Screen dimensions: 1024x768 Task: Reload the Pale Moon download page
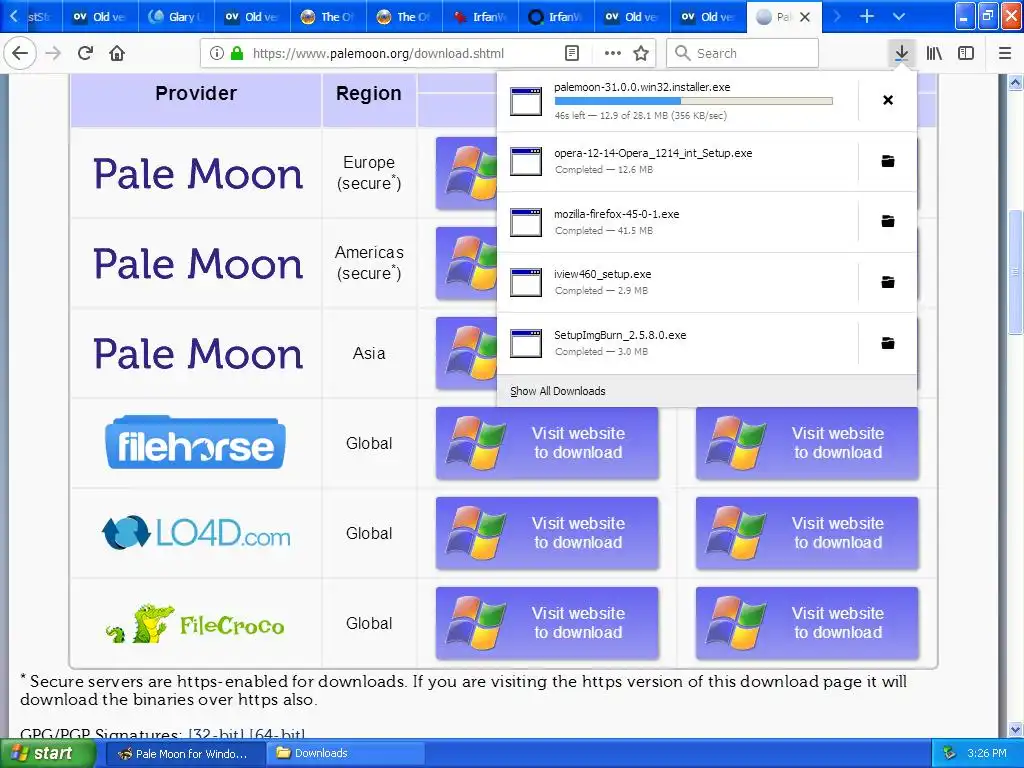pos(85,53)
